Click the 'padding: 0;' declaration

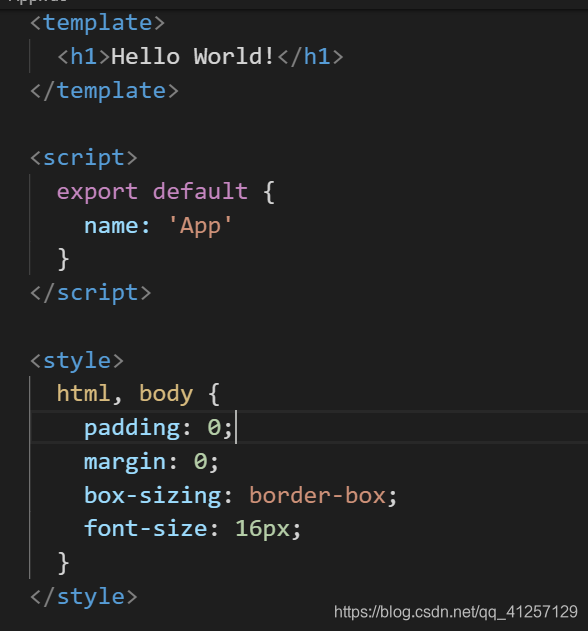click(158, 428)
